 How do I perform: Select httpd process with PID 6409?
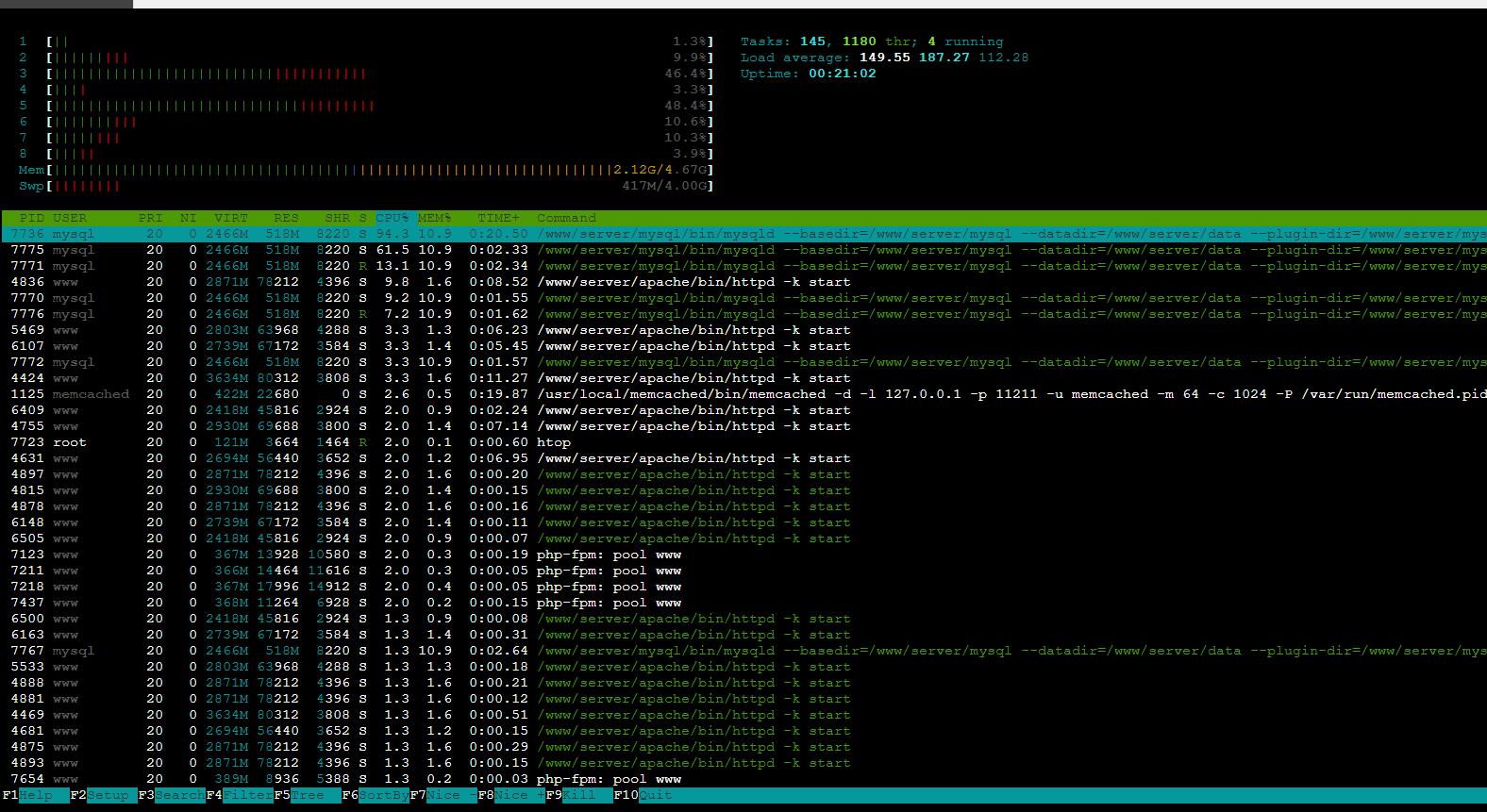point(743,410)
